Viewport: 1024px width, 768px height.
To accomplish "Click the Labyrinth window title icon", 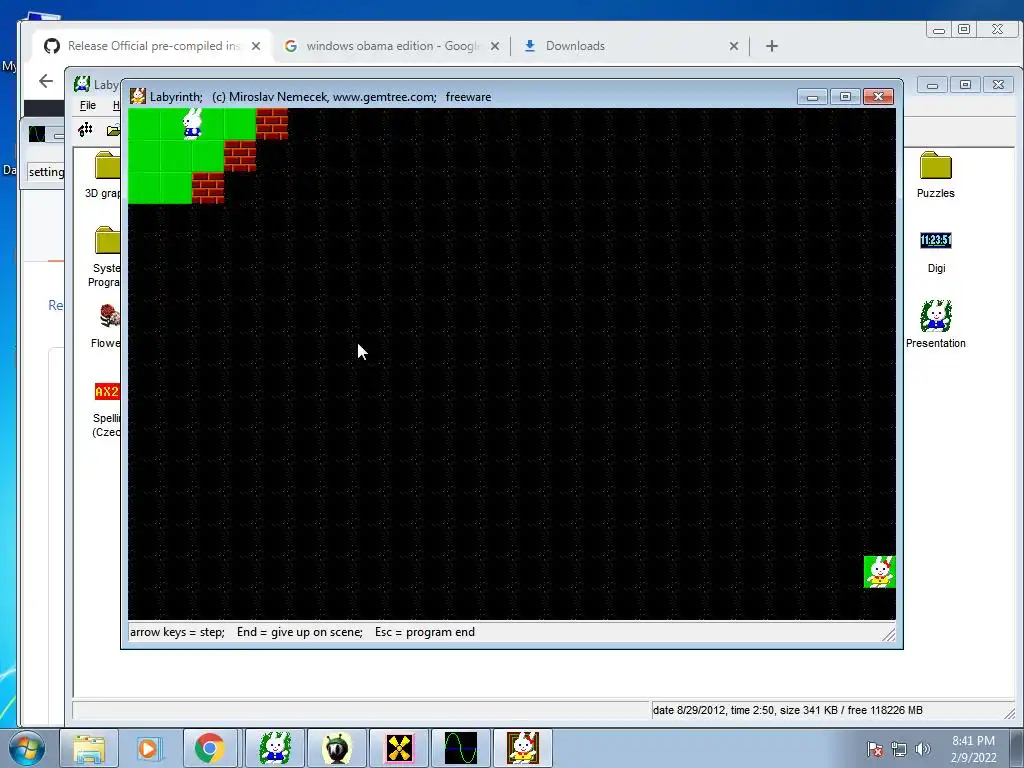I will pyautogui.click(x=138, y=97).
